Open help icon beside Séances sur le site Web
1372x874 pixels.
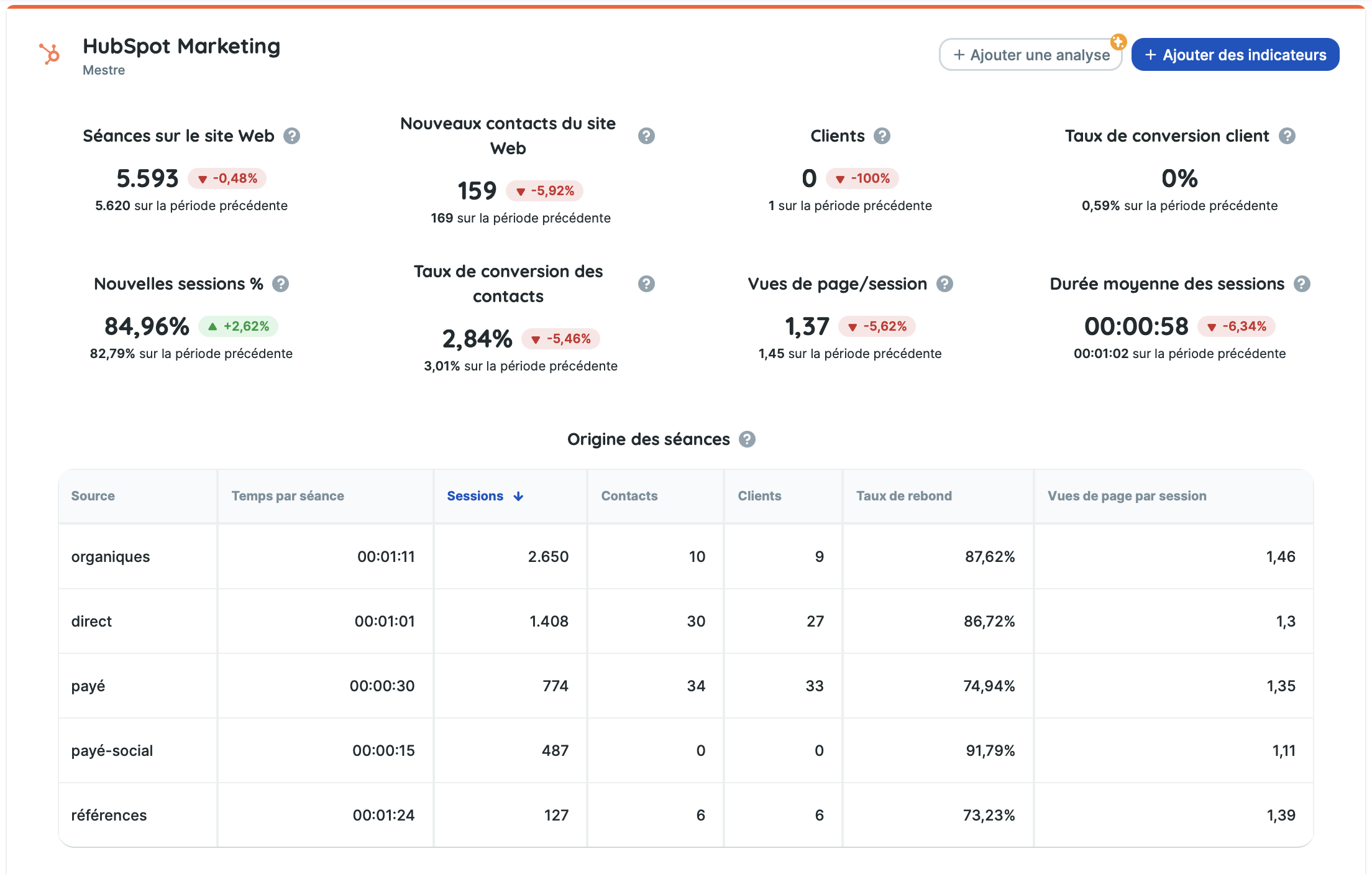[291, 136]
